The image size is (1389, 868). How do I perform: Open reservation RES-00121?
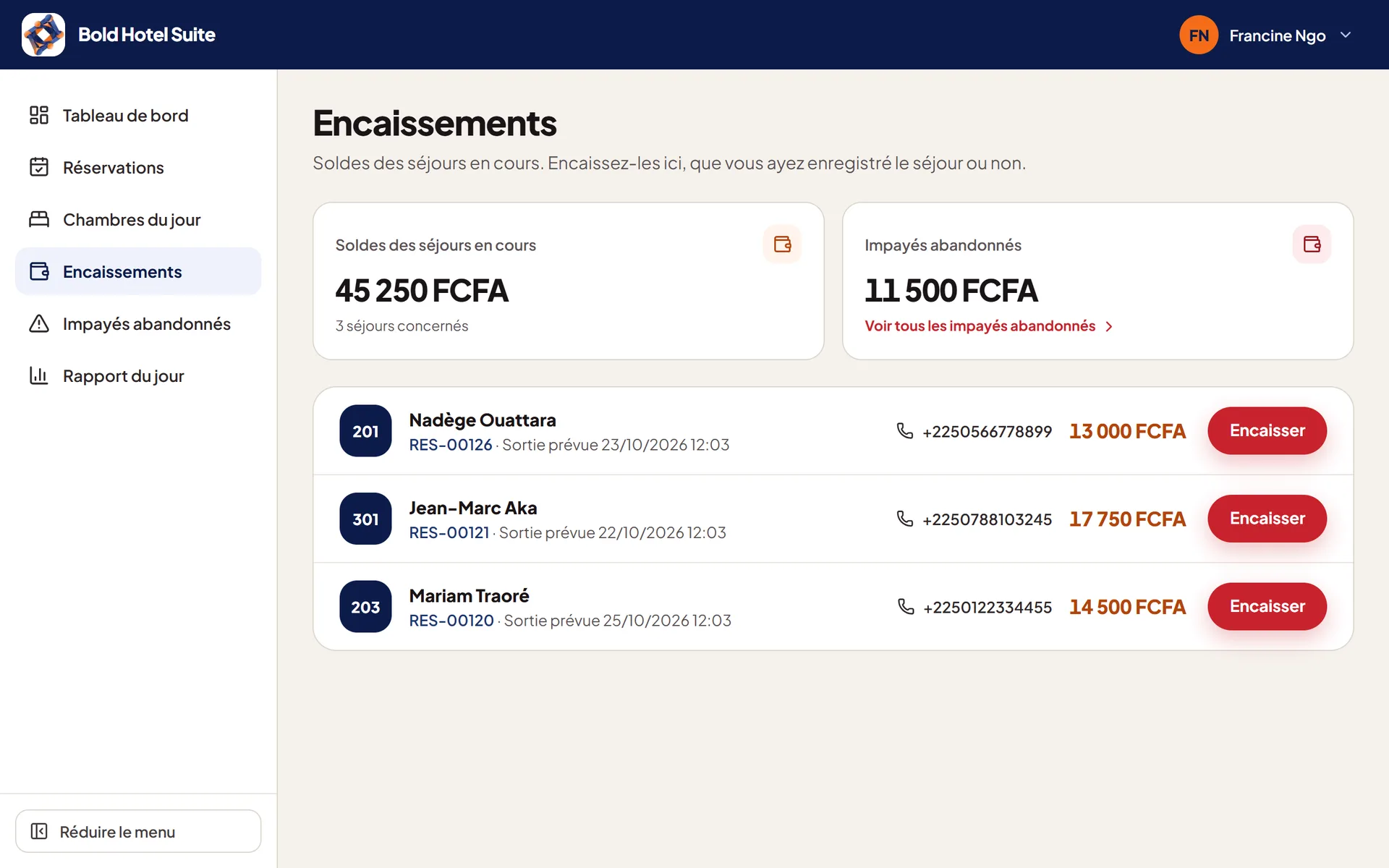click(449, 532)
